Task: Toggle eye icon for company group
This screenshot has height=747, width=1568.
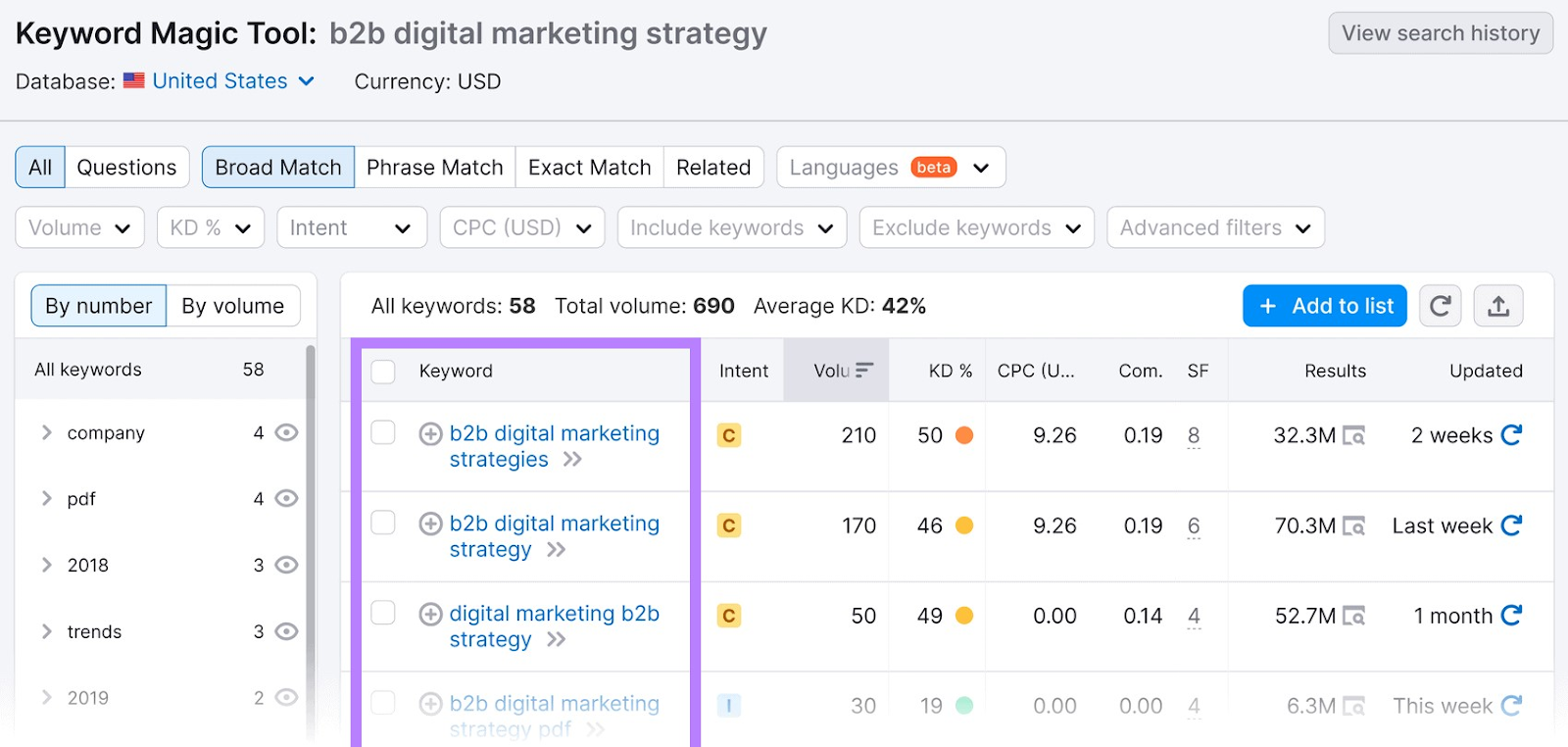Action: [286, 432]
